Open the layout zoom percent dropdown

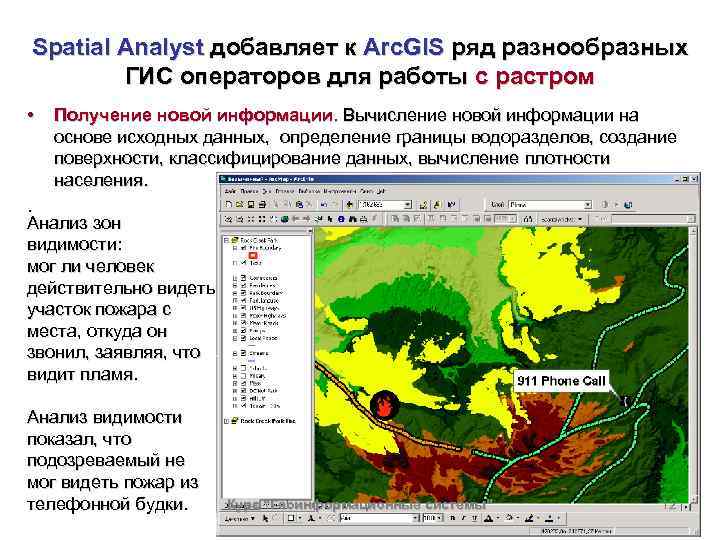pyautogui.click(x=513, y=219)
